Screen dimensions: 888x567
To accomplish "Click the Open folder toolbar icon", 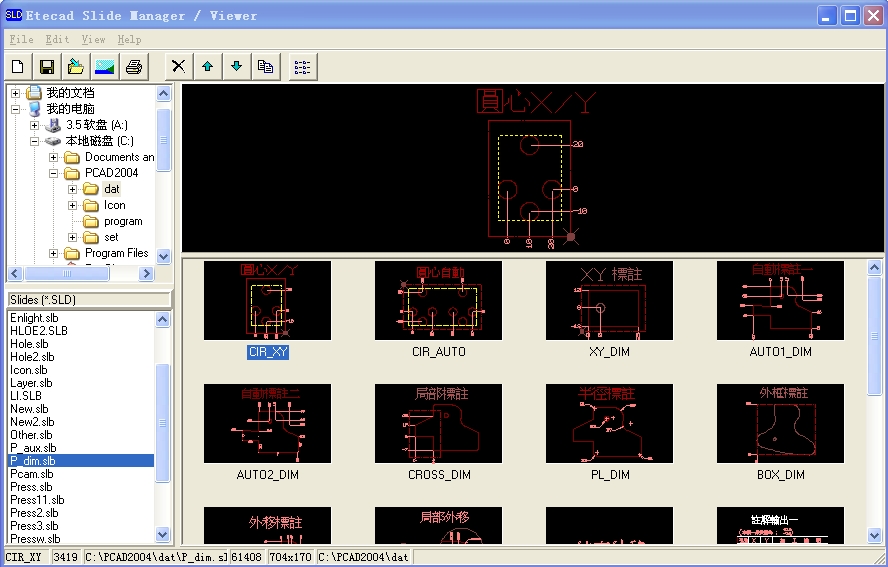I will tap(75, 67).
